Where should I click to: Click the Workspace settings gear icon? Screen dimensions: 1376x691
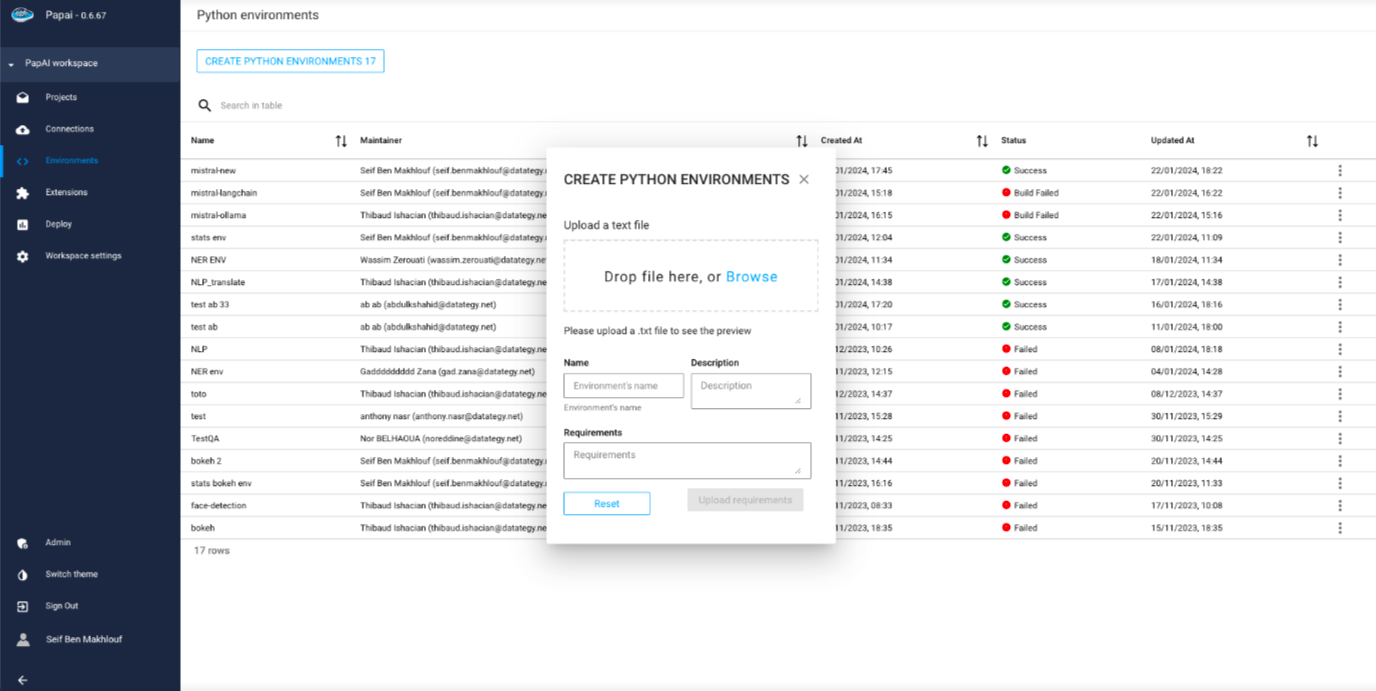pos(23,257)
